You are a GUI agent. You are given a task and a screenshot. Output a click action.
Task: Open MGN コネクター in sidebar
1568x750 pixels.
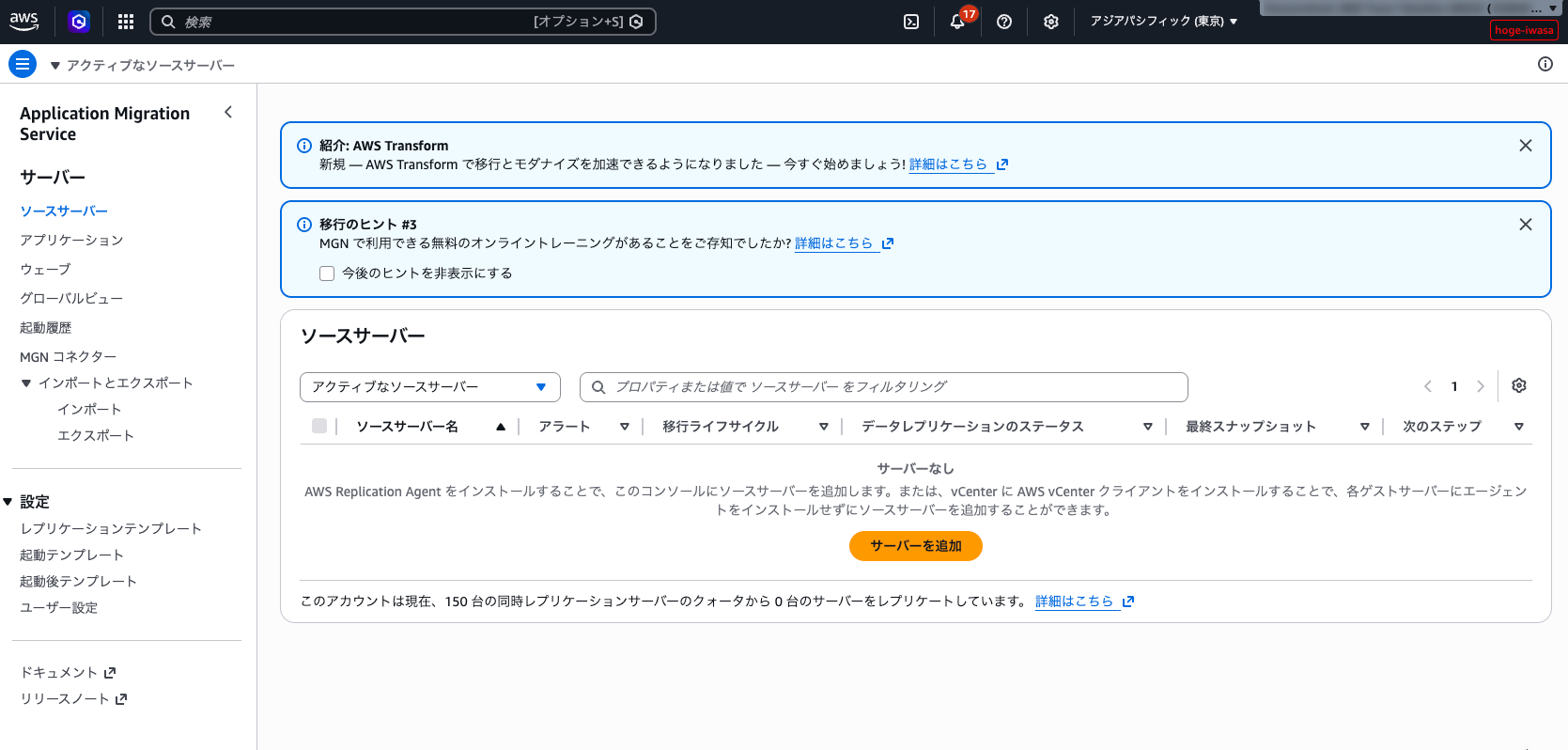(69, 357)
